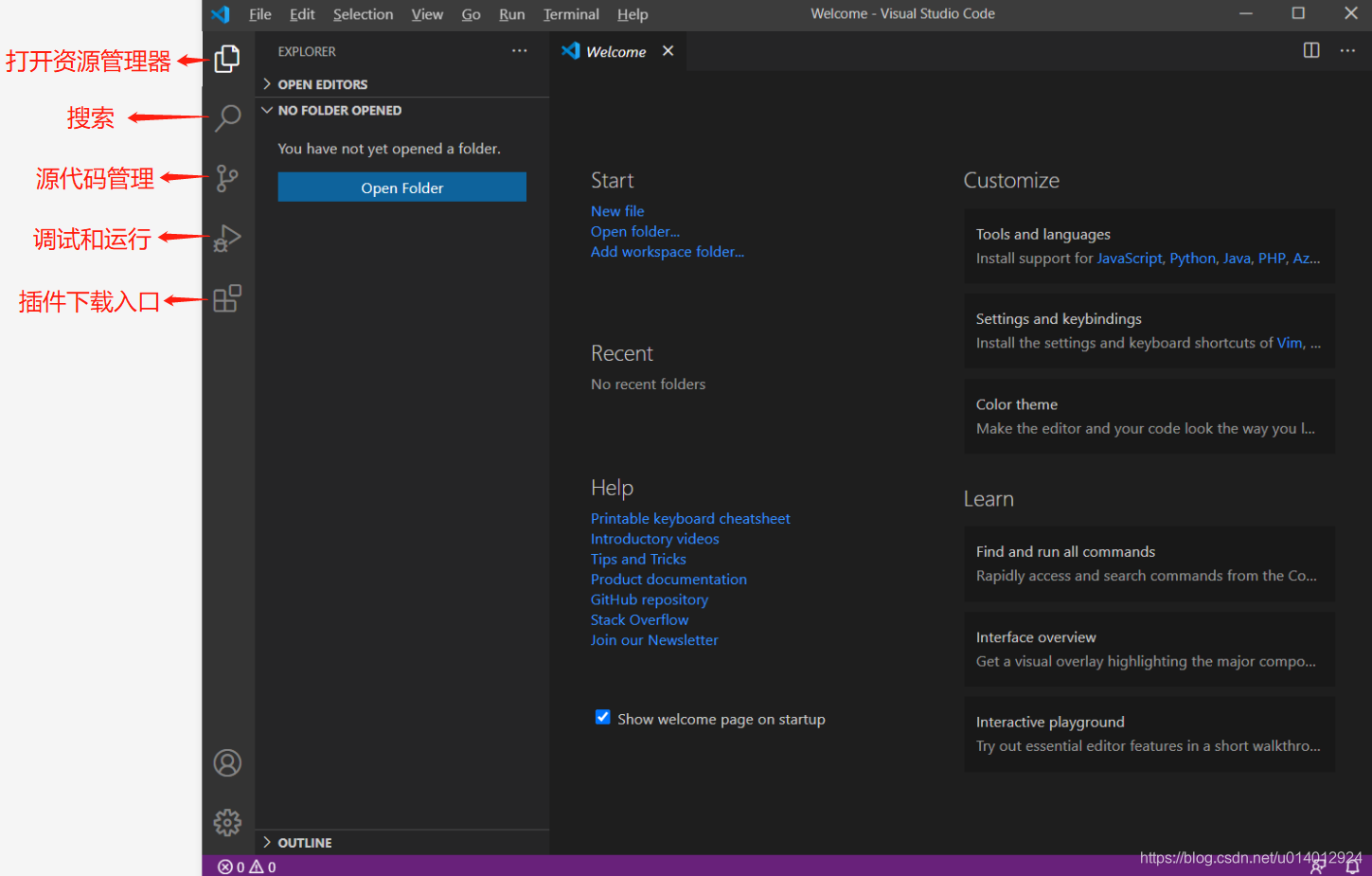The image size is (1372, 876).
Task: Click the VS Code logo in title bar
Action: (x=221, y=14)
